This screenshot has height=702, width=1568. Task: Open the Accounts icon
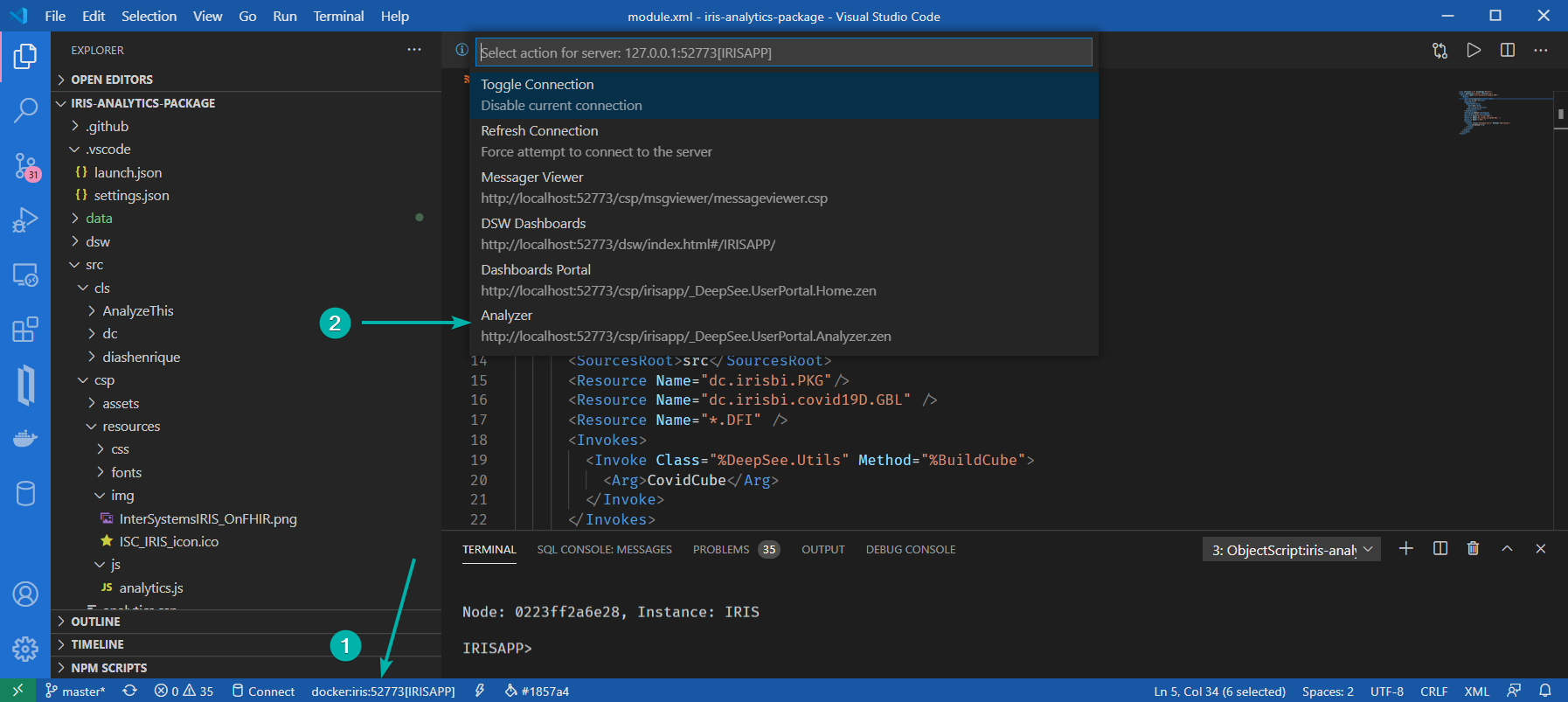click(x=25, y=594)
